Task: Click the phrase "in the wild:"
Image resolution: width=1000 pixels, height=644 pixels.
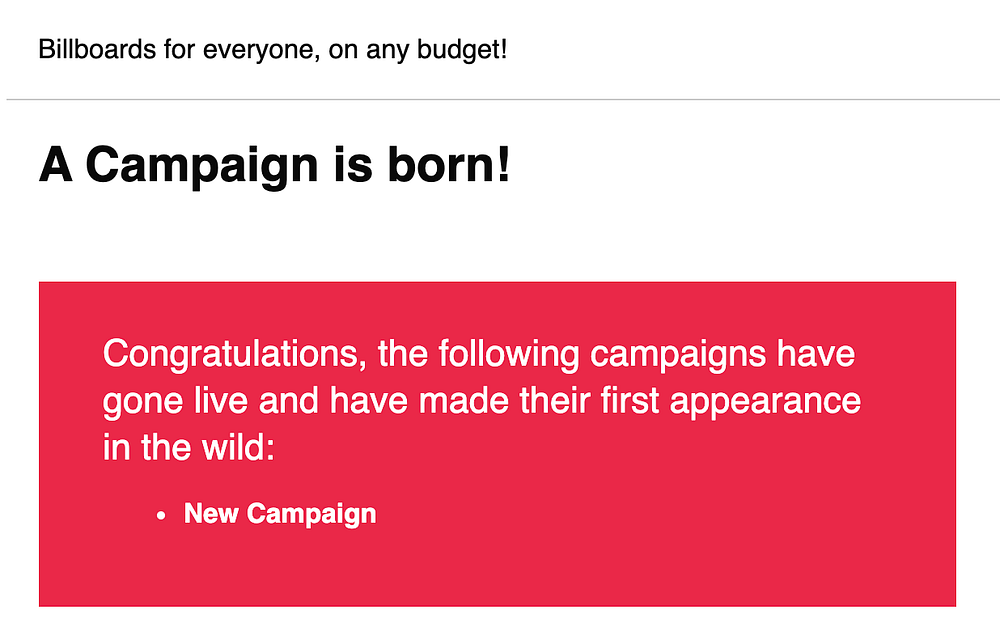Action: [188, 447]
